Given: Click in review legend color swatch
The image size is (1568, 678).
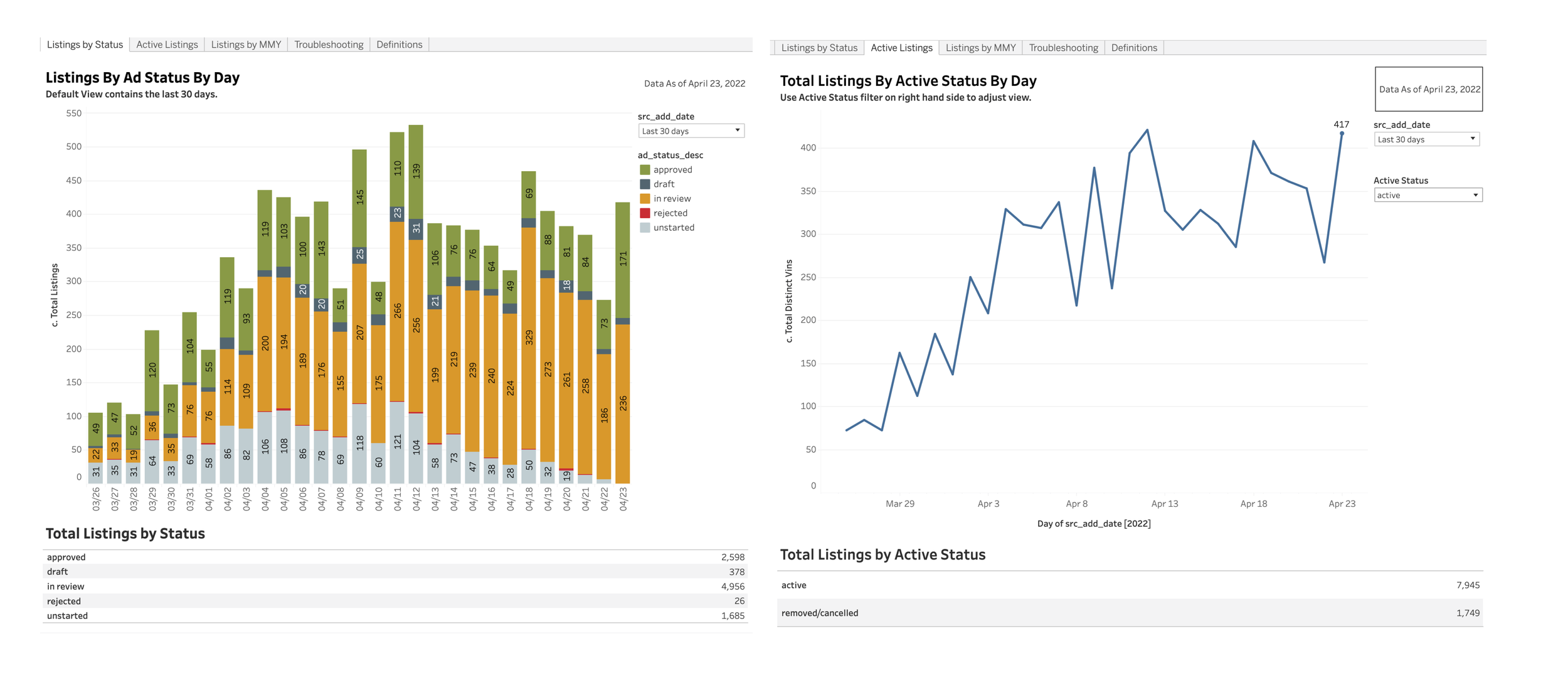Looking at the screenshot, I should (x=645, y=199).
